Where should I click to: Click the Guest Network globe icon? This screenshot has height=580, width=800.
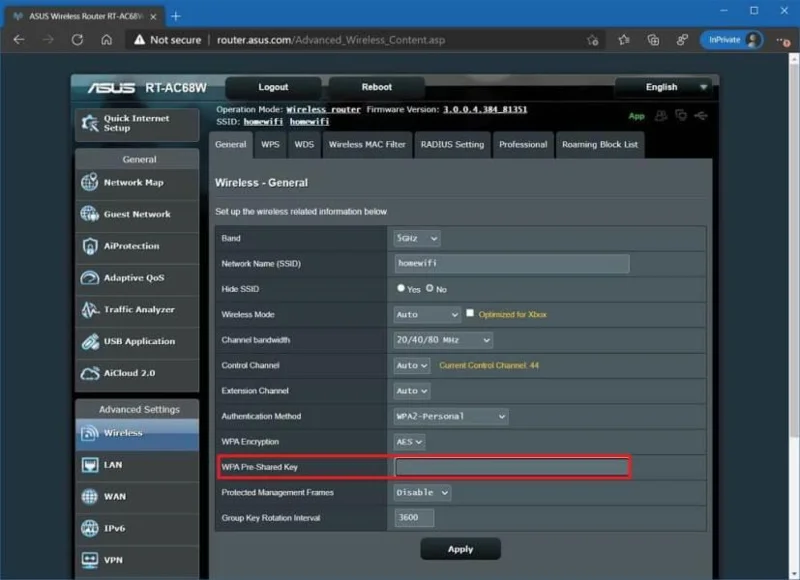tap(89, 214)
